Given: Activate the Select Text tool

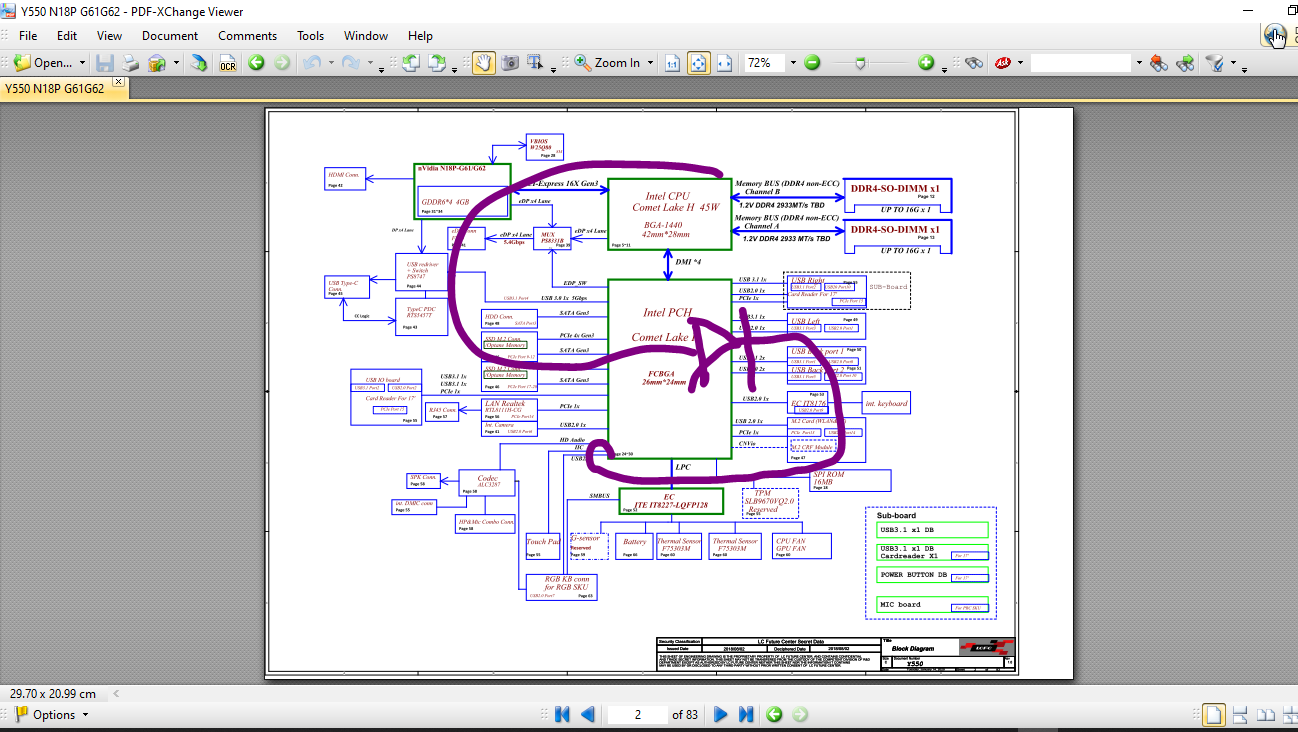Looking at the screenshot, I should tap(536, 63).
